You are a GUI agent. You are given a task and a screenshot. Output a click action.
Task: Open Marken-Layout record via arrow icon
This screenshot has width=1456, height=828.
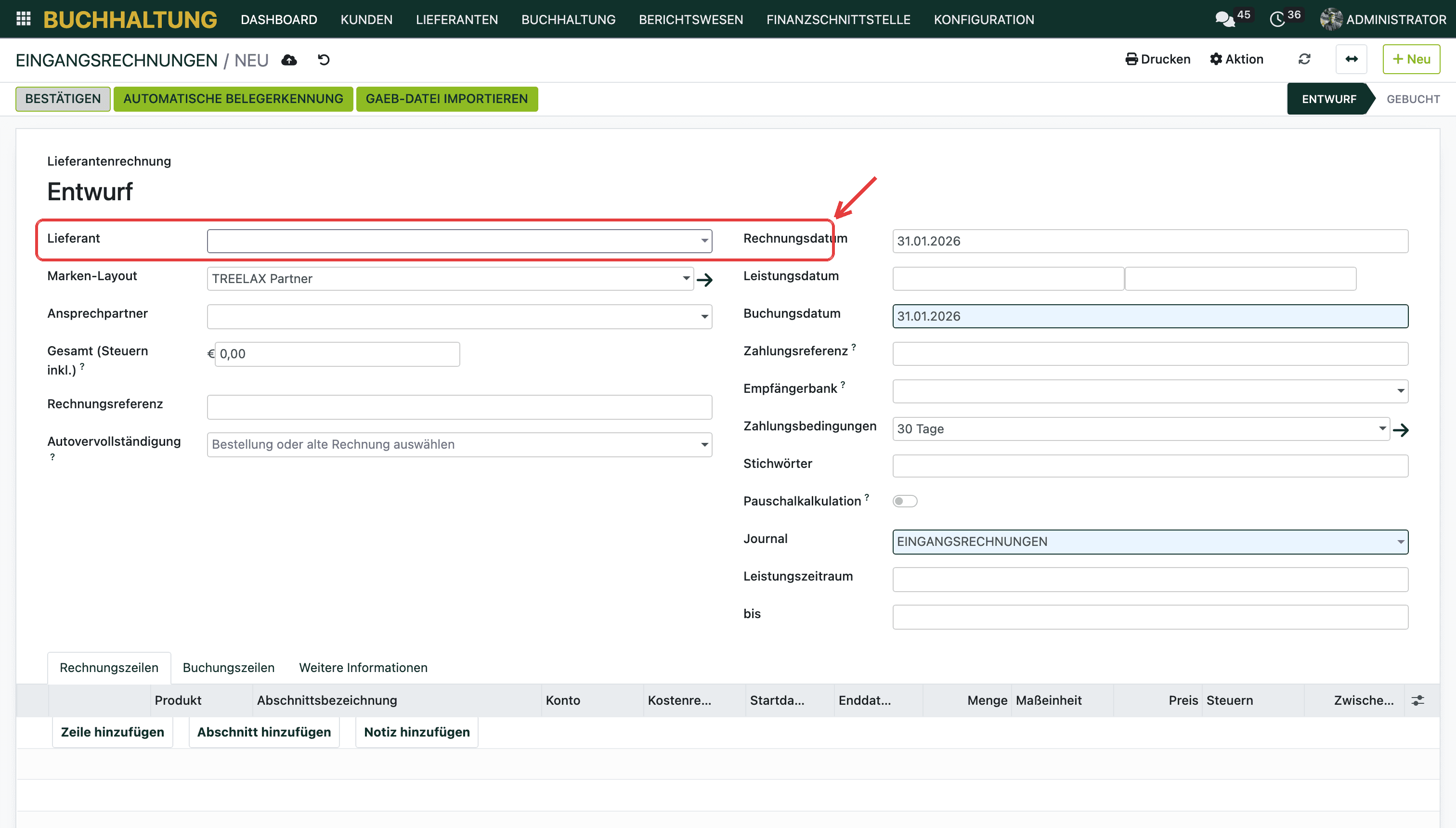pos(705,279)
